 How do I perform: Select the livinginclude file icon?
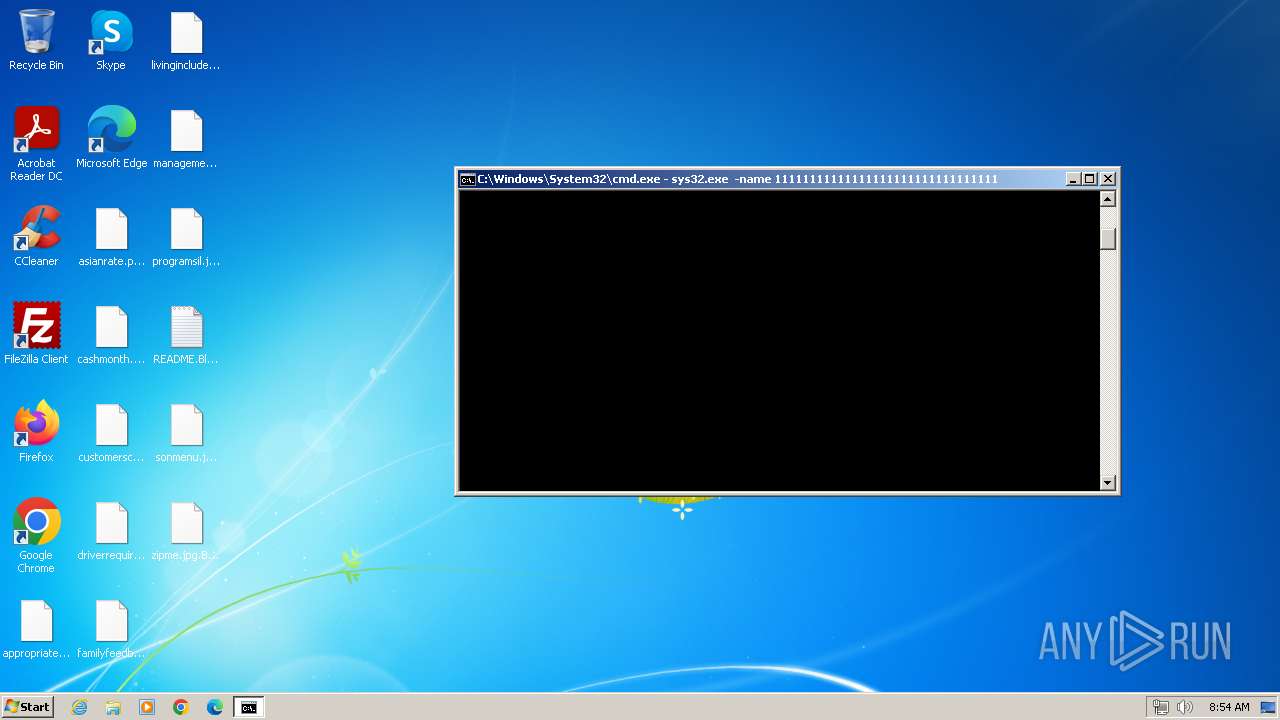pos(186,42)
